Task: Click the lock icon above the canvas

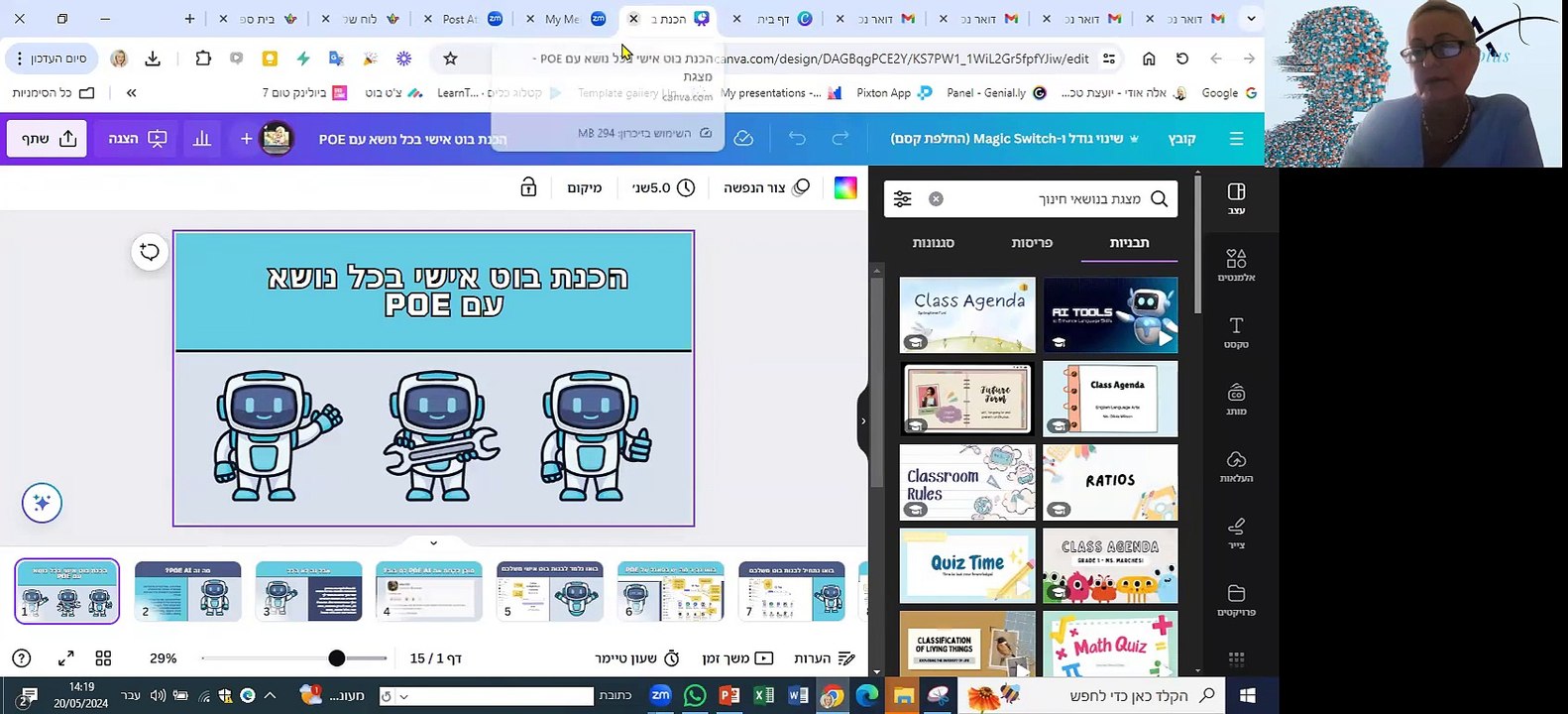Action: point(528,187)
